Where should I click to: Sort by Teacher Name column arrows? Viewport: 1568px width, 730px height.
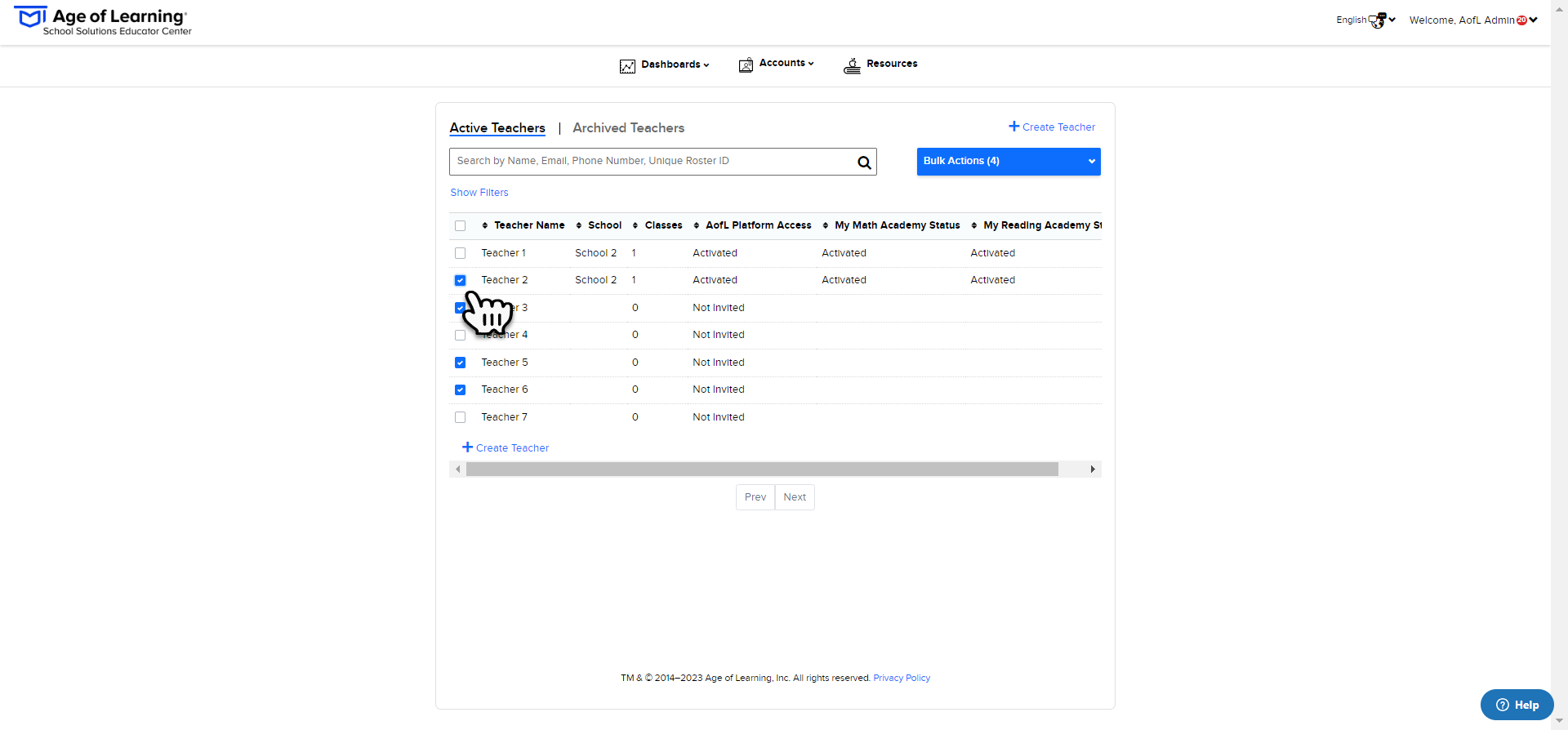pos(484,225)
